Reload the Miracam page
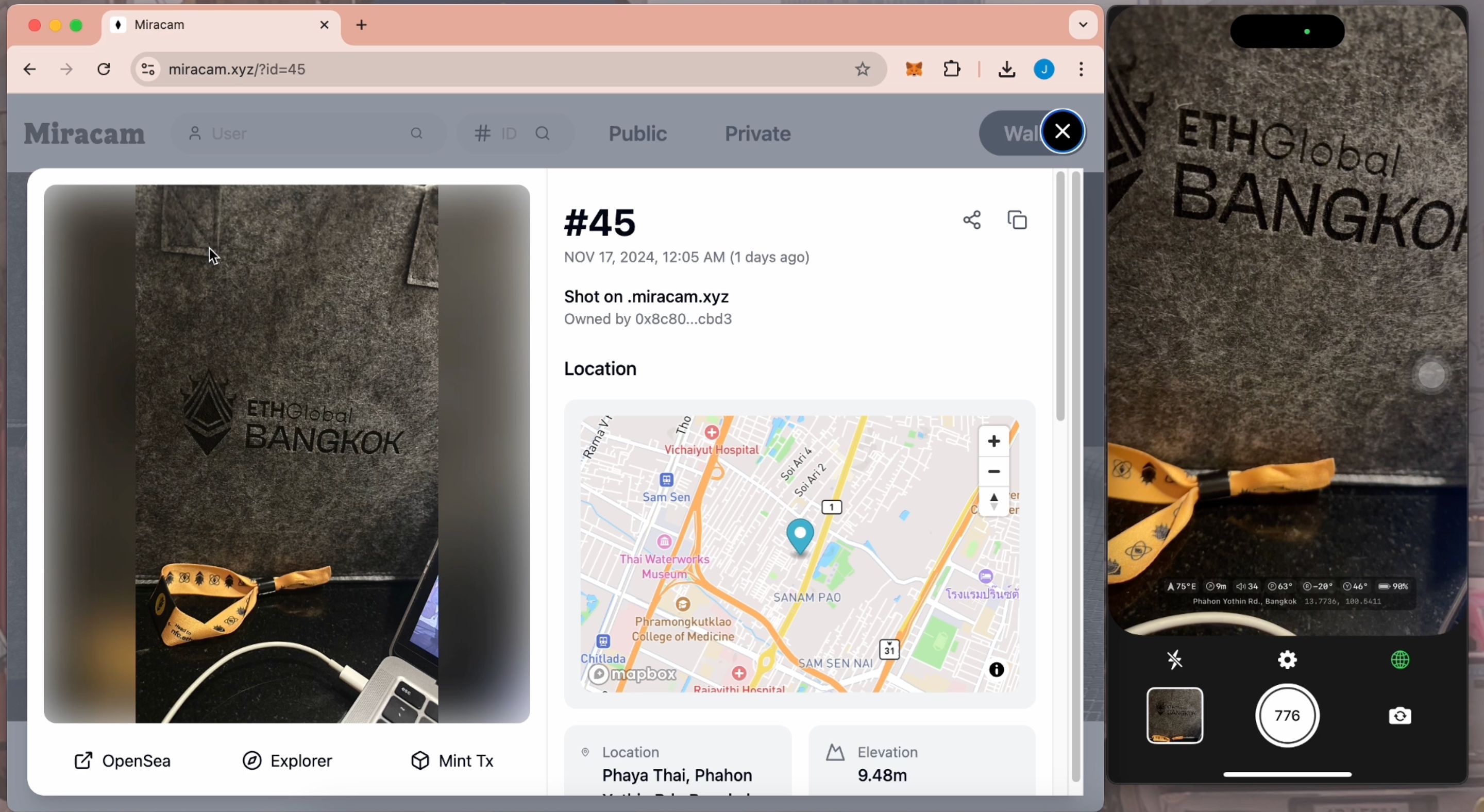1484x812 pixels. (x=104, y=70)
